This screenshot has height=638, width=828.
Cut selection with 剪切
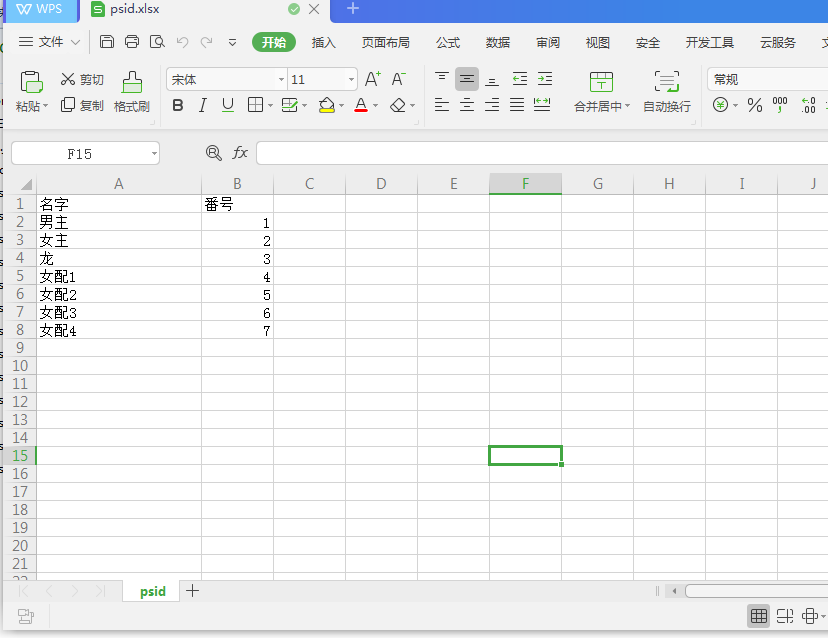pyautogui.click(x=82, y=80)
